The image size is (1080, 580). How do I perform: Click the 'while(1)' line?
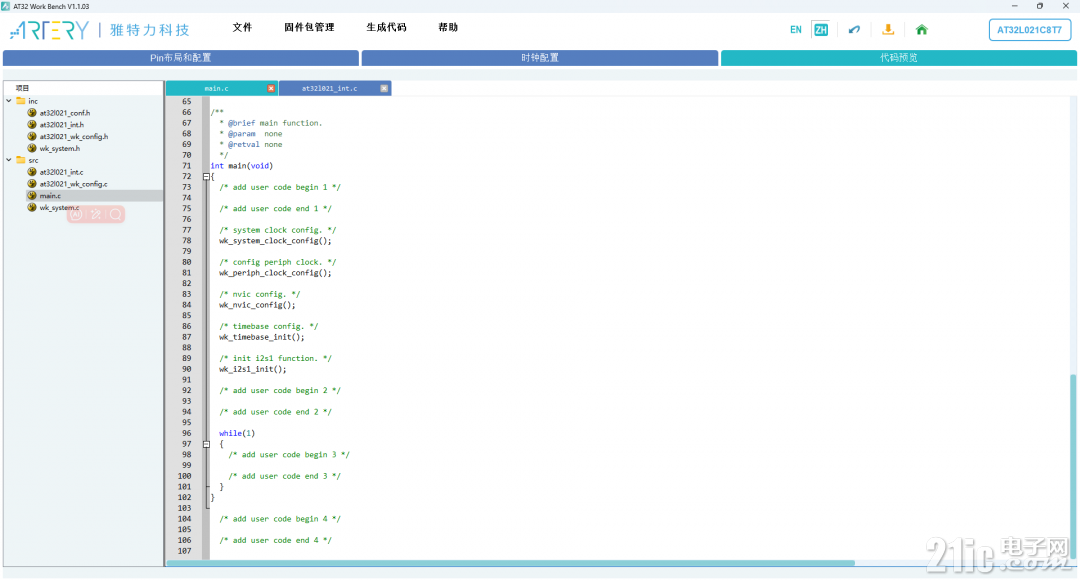point(237,433)
